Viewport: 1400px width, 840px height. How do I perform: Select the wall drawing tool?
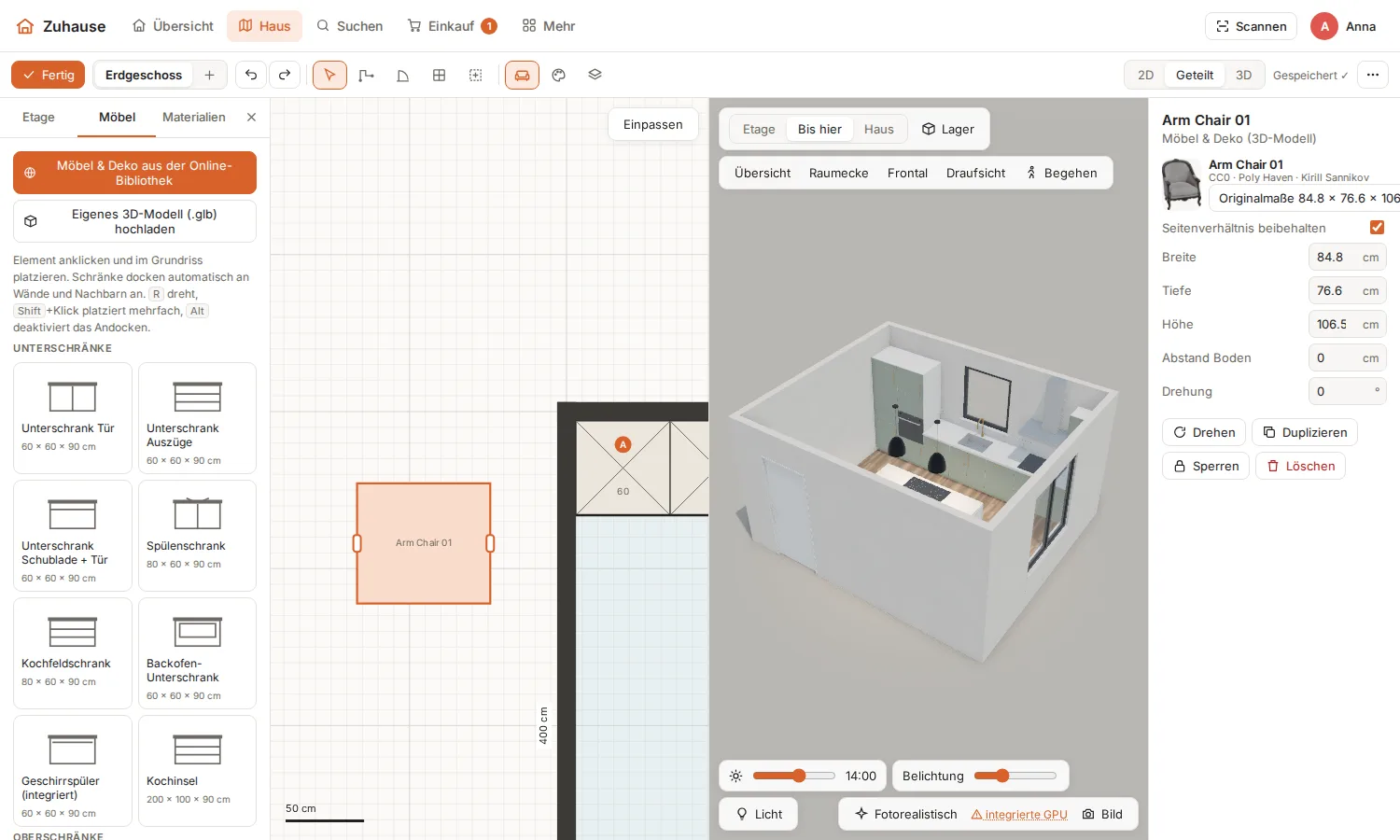(366, 75)
